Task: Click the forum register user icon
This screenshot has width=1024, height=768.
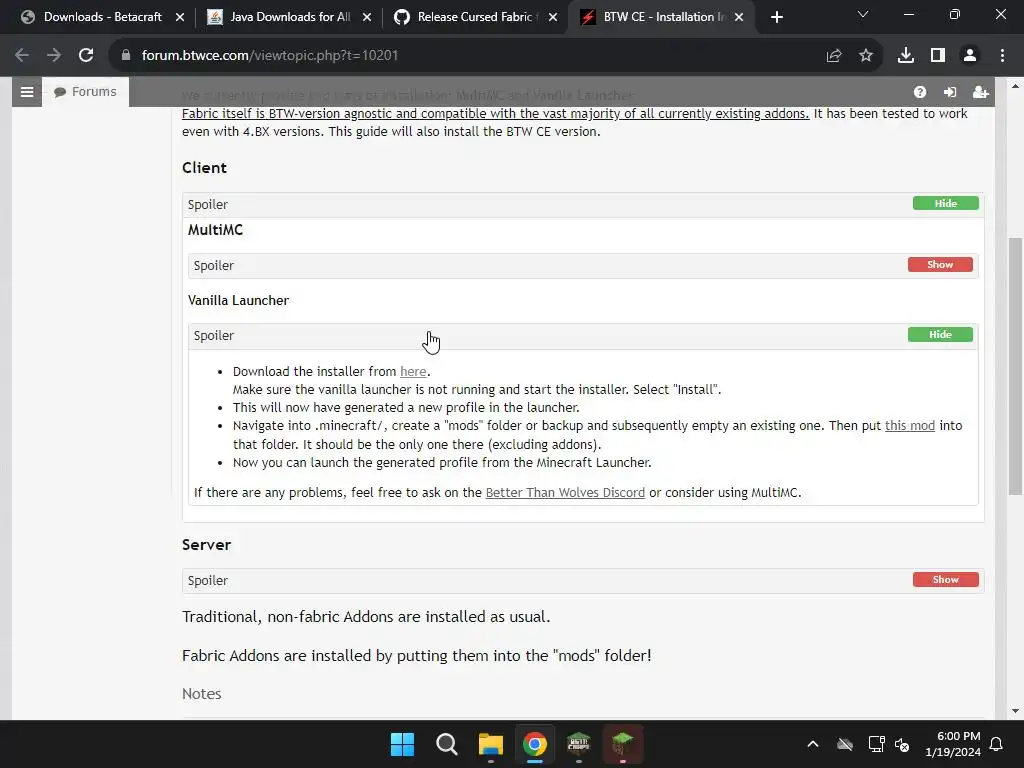Action: (x=980, y=92)
